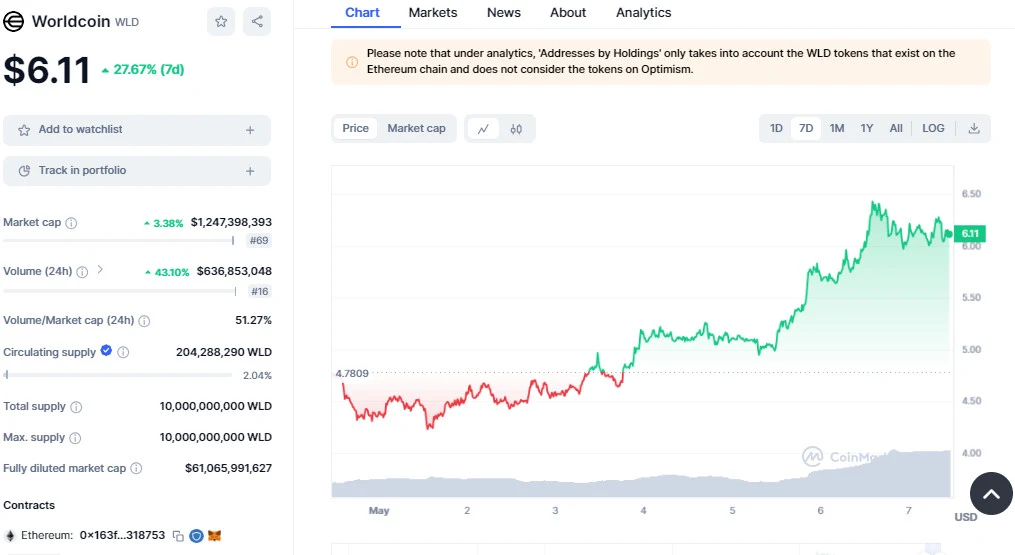Click the #16 volume rank badge
The height and width of the screenshot is (555, 1015).
click(x=260, y=291)
